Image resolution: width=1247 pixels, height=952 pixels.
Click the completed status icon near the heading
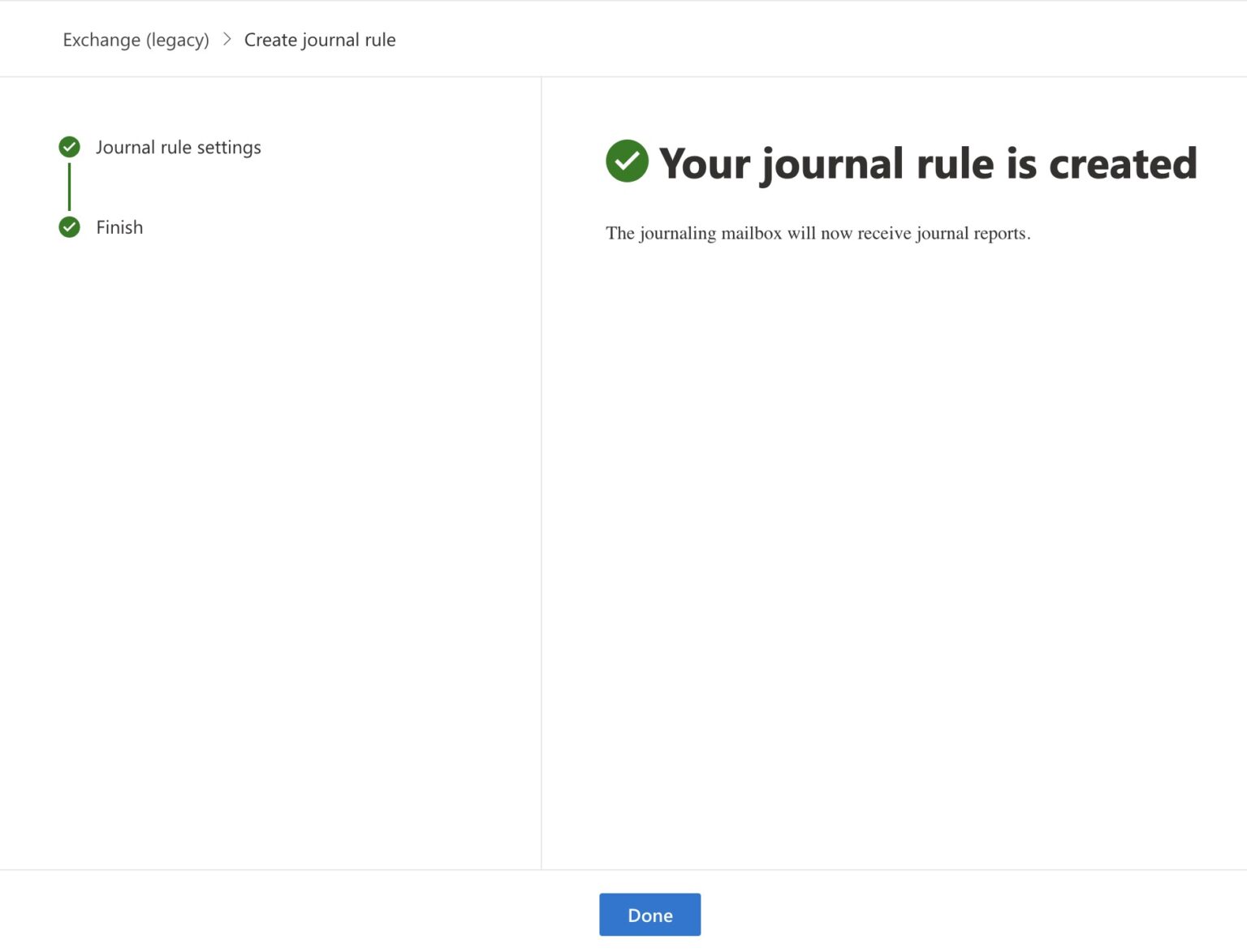627,162
